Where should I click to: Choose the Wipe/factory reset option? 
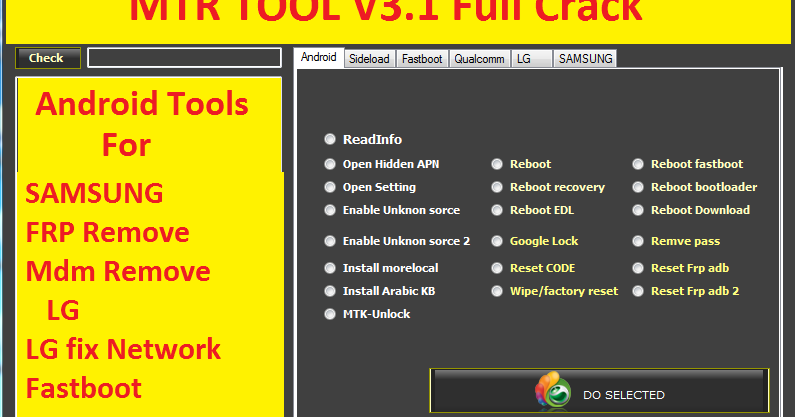[497, 291]
